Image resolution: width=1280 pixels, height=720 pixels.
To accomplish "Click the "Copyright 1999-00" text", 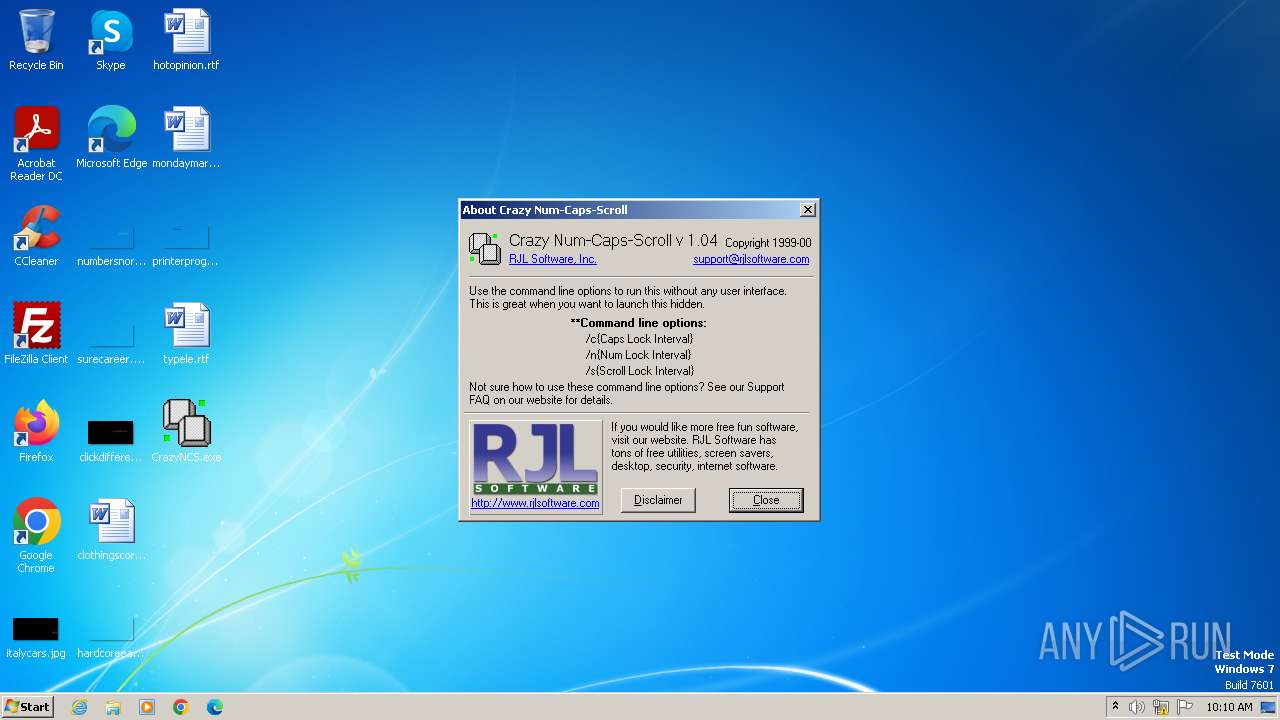I will pos(768,243).
